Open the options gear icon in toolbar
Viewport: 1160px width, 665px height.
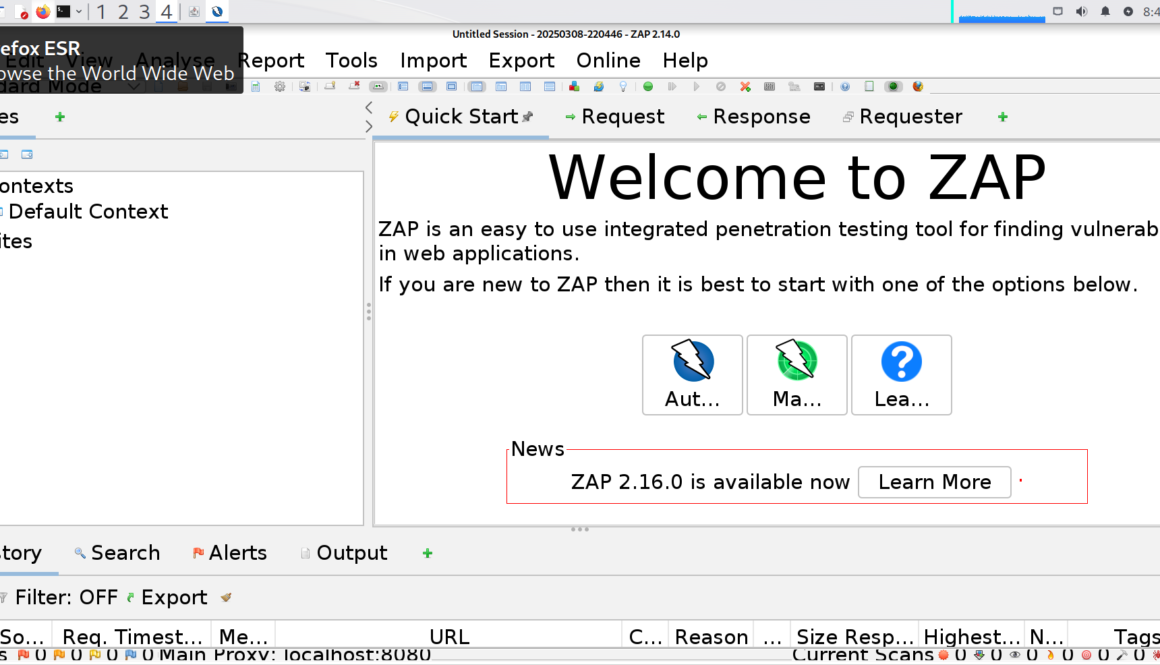[x=280, y=87]
